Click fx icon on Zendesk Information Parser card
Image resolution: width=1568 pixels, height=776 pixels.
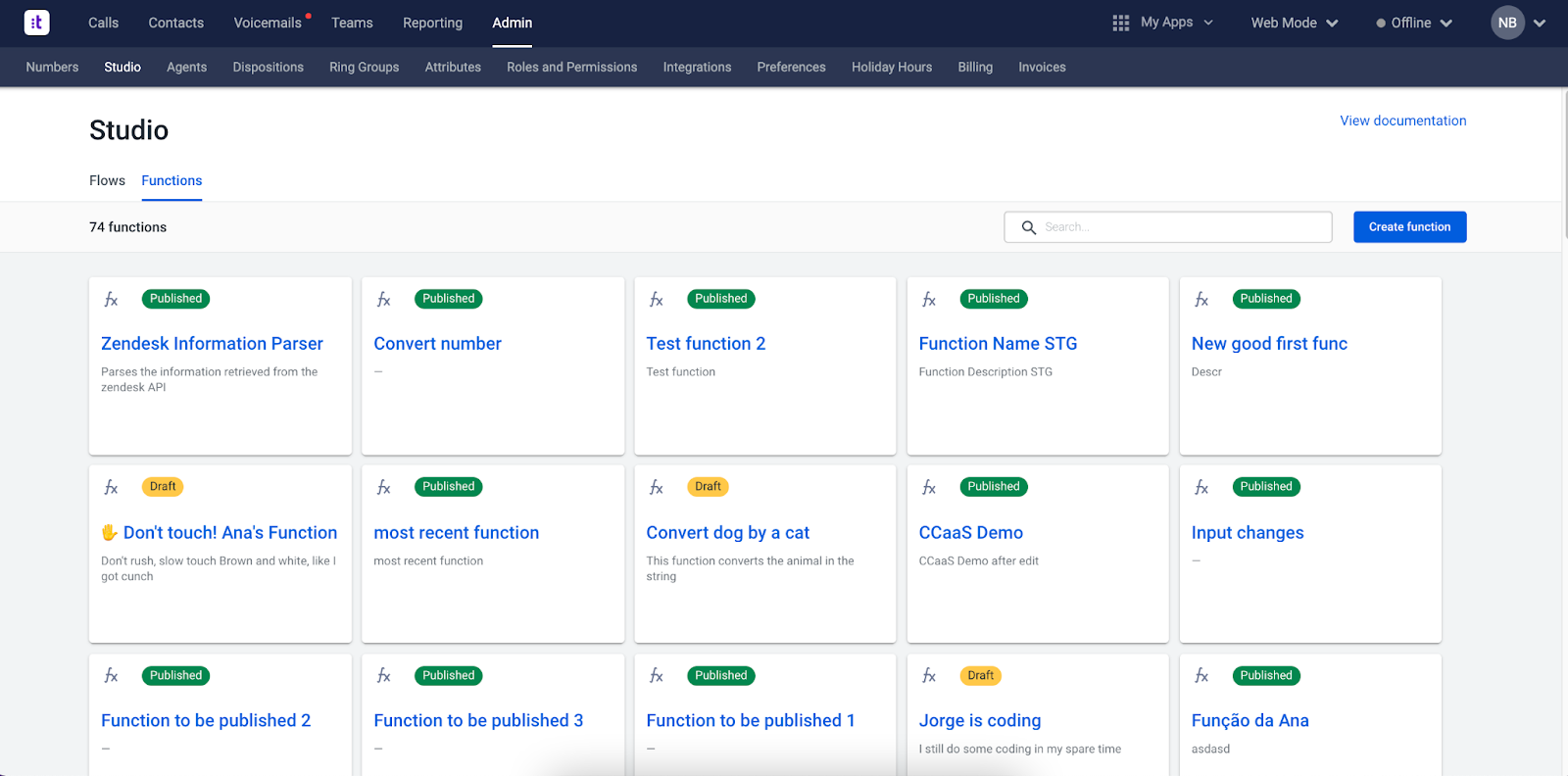click(112, 300)
